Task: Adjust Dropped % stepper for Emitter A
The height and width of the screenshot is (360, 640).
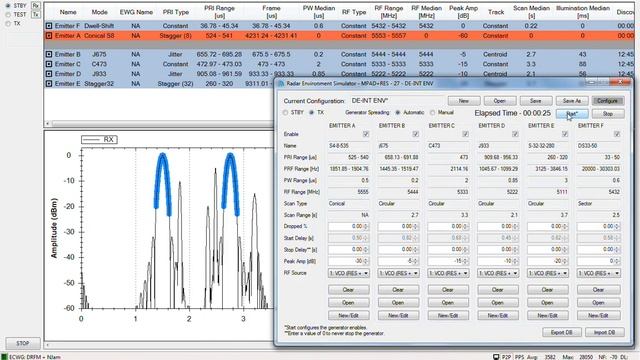Action: 365,227
